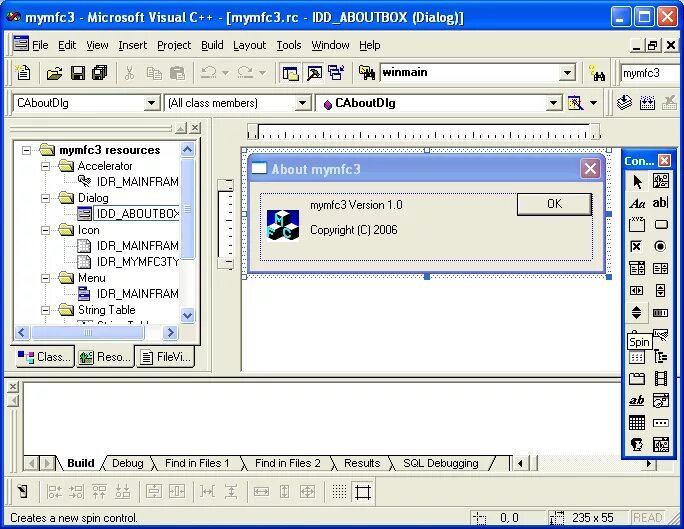Select the Rich Edit control tool
684x529 pixels.
[637, 400]
